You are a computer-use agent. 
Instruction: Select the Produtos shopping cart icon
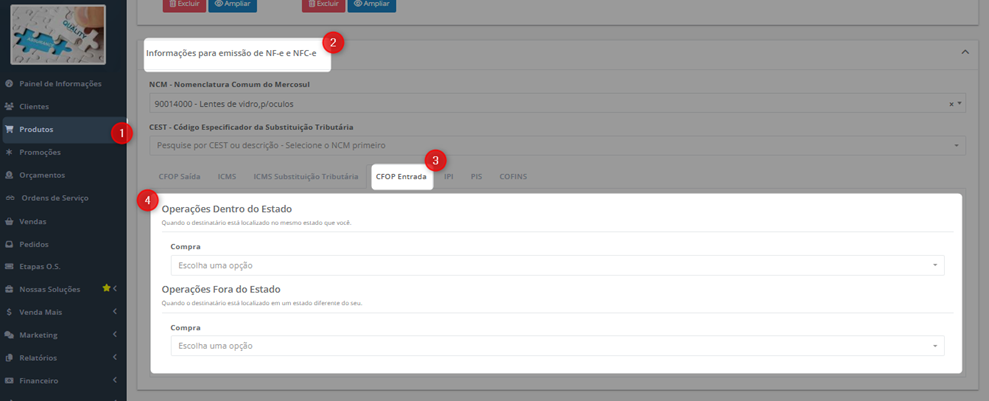pyautogui.click(x=9, y=129)
